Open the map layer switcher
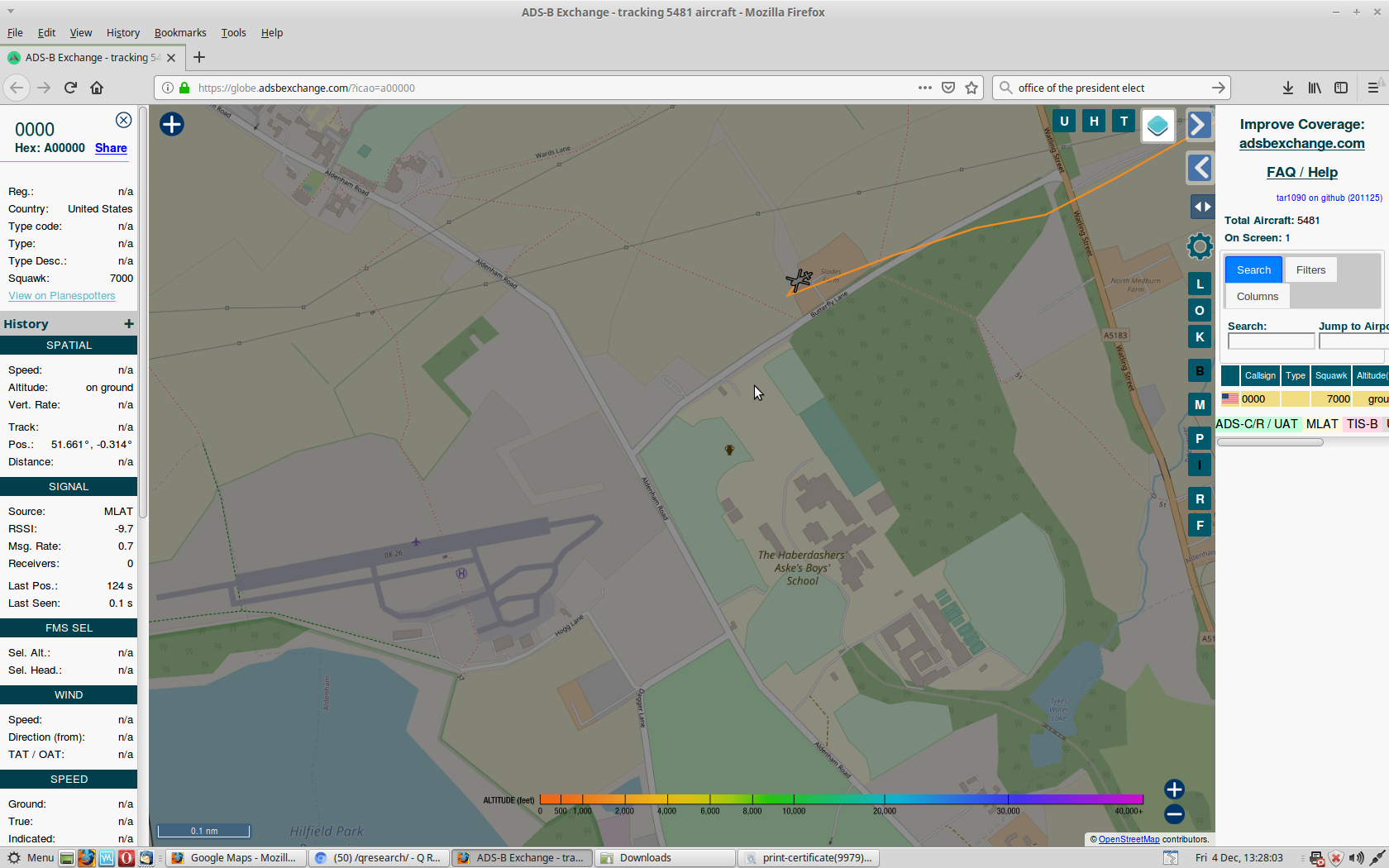The image size is (1389, 868). tap(1157, 126)
